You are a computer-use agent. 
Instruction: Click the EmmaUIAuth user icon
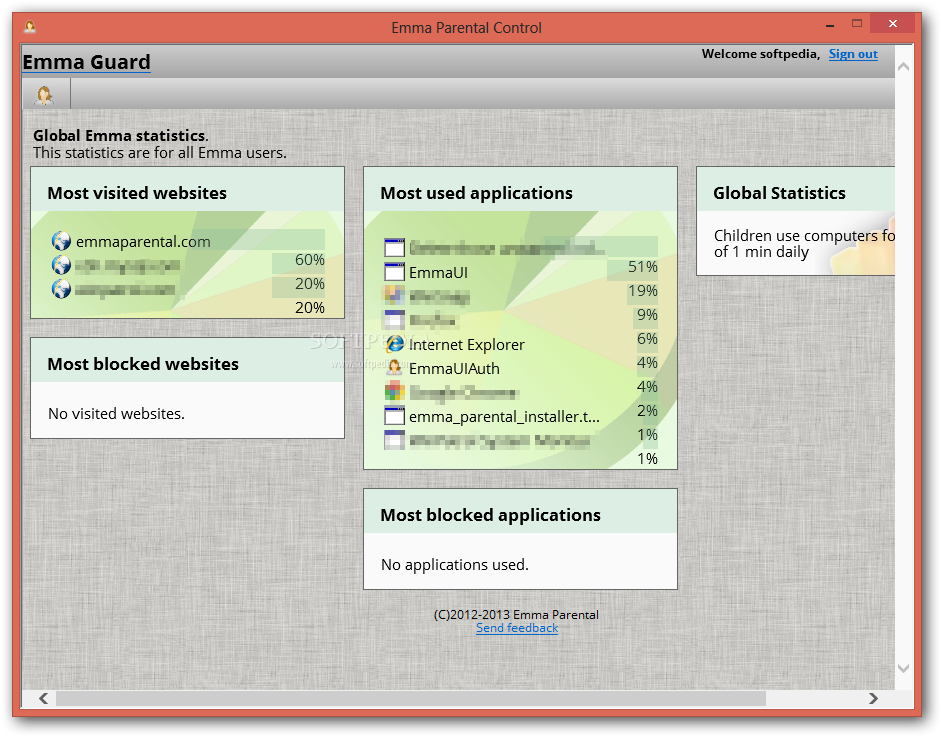coord(394,368)
